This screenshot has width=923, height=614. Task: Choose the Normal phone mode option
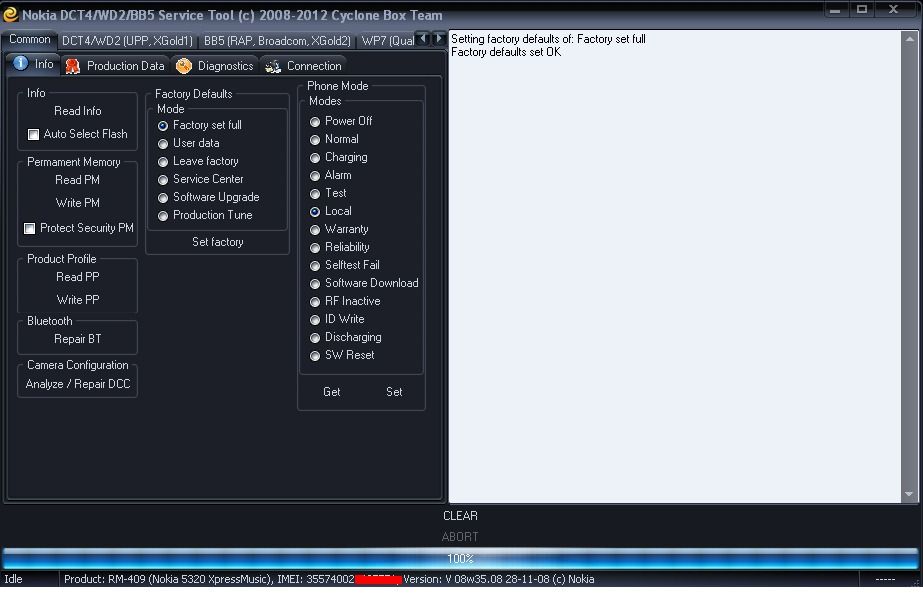(x=315, y=140)
